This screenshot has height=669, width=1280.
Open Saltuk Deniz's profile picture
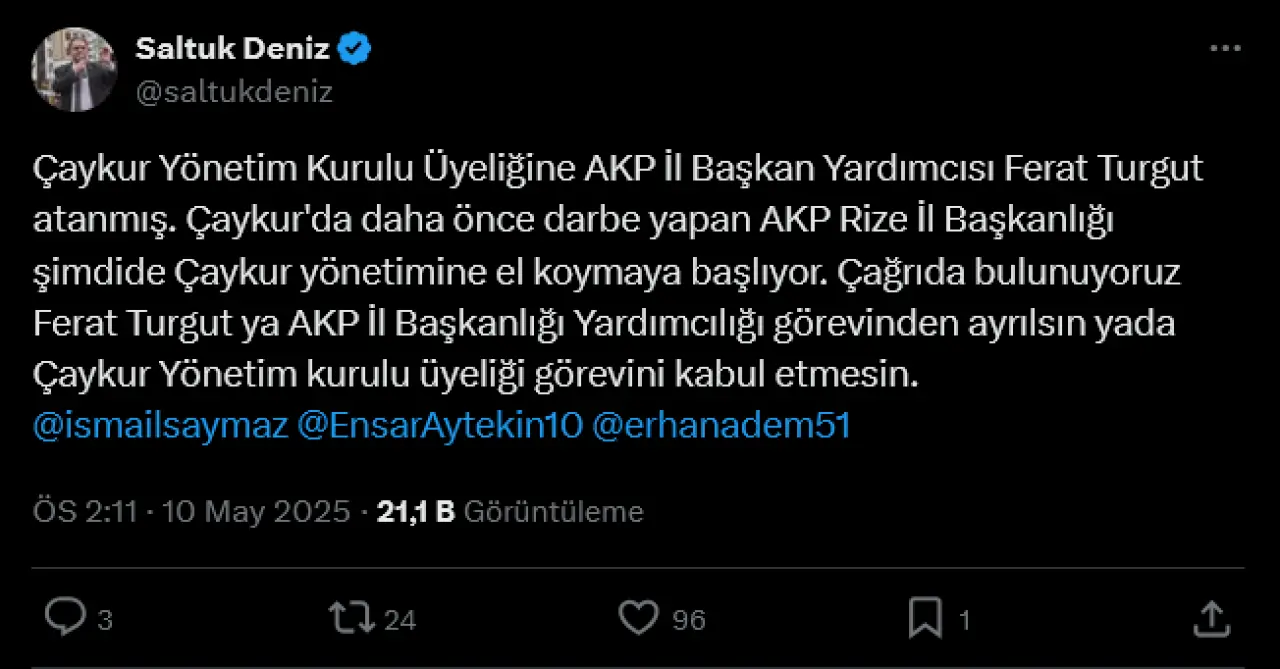74,69
